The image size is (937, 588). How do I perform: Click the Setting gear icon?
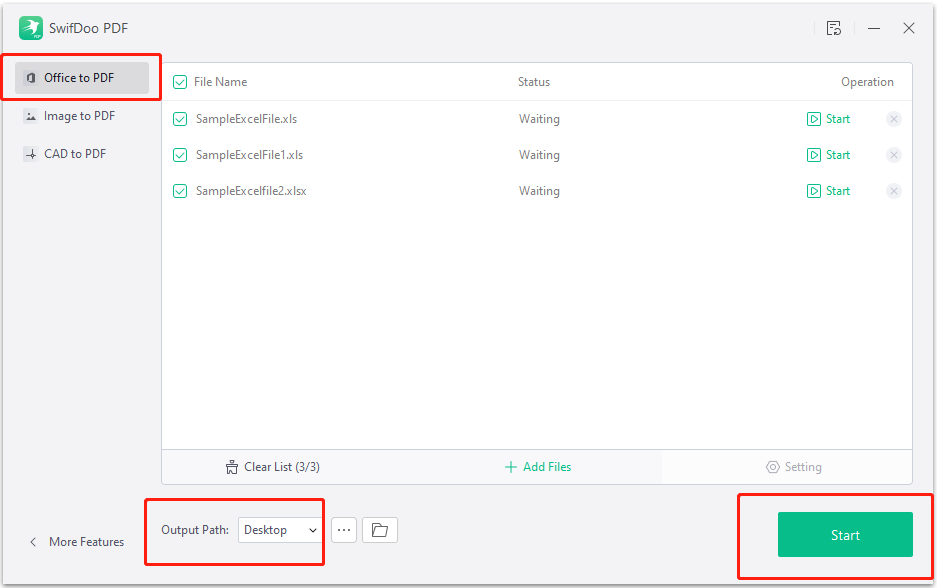tap(772, 466)
